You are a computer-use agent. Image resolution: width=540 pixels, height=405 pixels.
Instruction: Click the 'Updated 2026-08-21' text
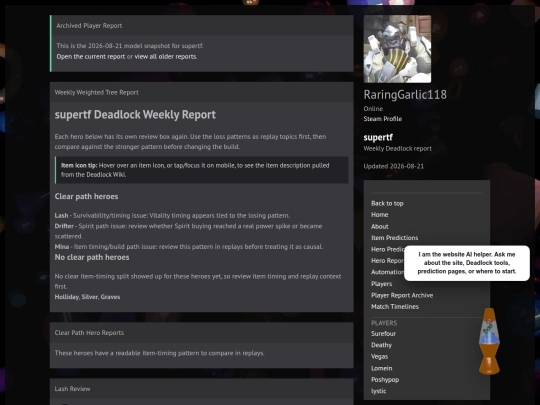pos(394,166)
